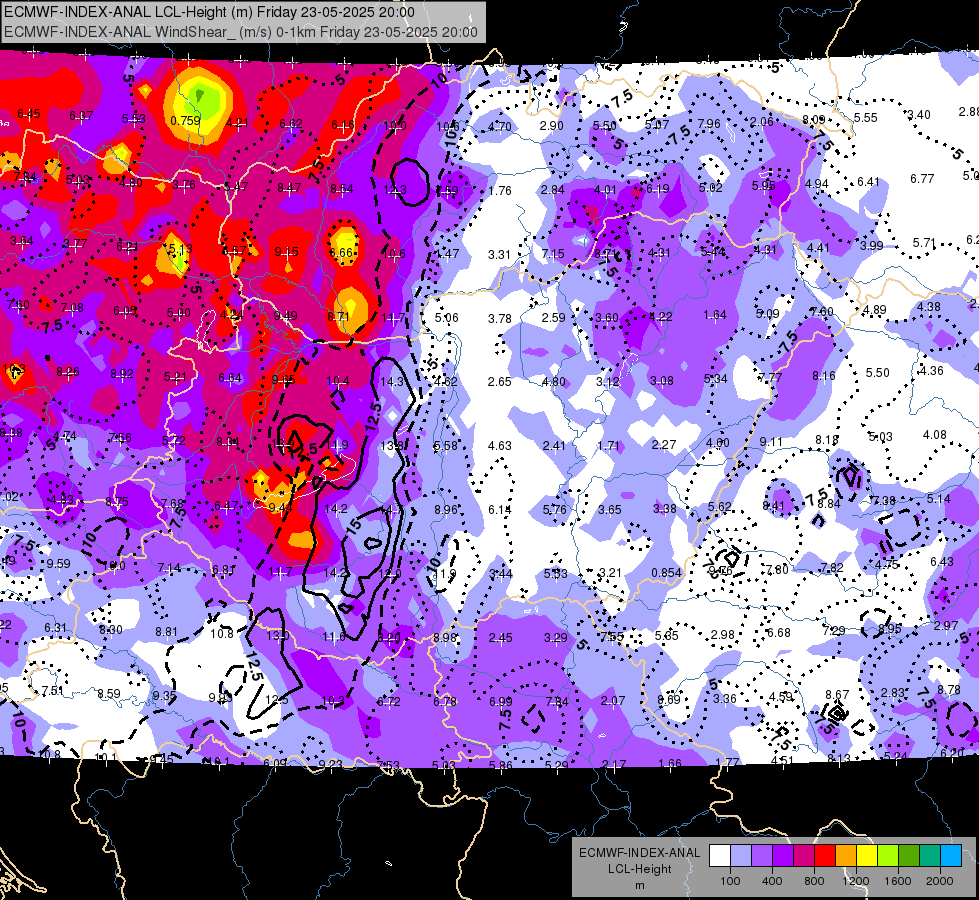979x900 pixels.
Task: Pick the magenta legend swatch
Action: click(x=804, y=856)
